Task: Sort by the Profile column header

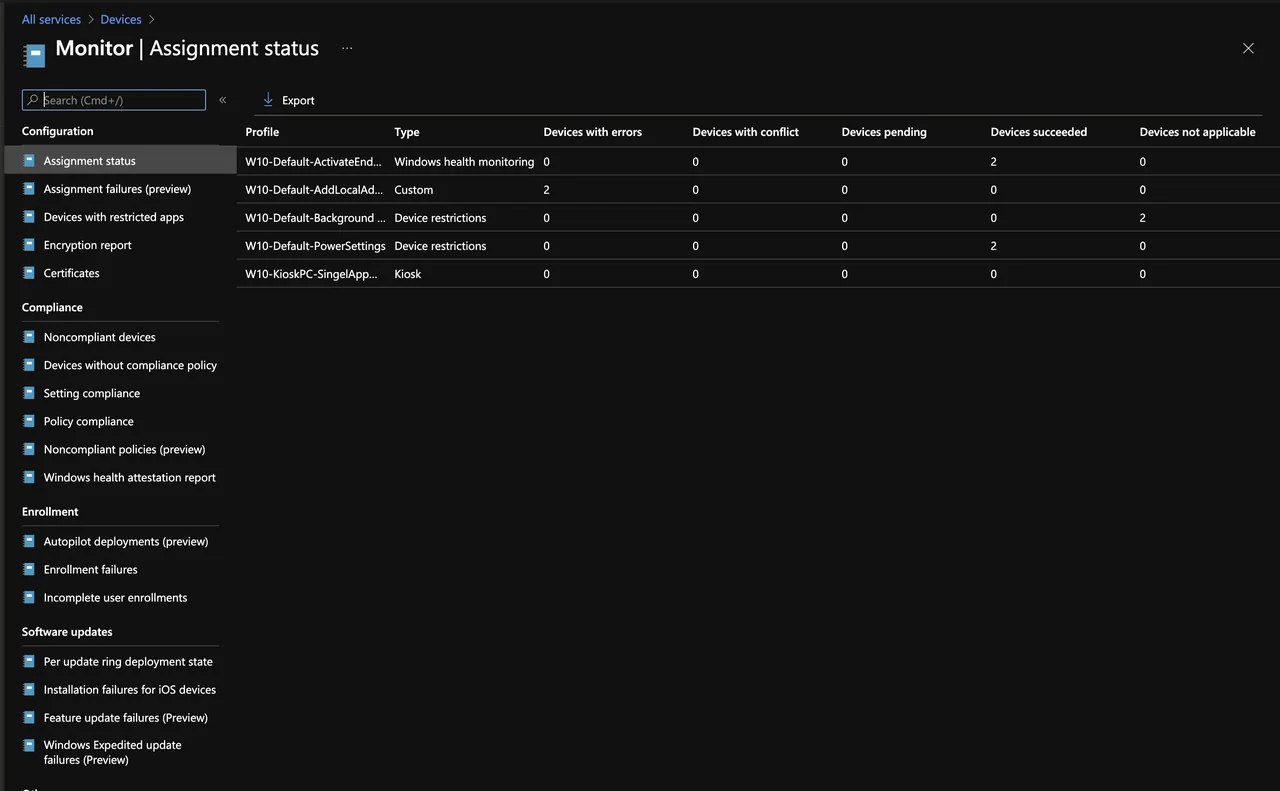Action: 262,132
